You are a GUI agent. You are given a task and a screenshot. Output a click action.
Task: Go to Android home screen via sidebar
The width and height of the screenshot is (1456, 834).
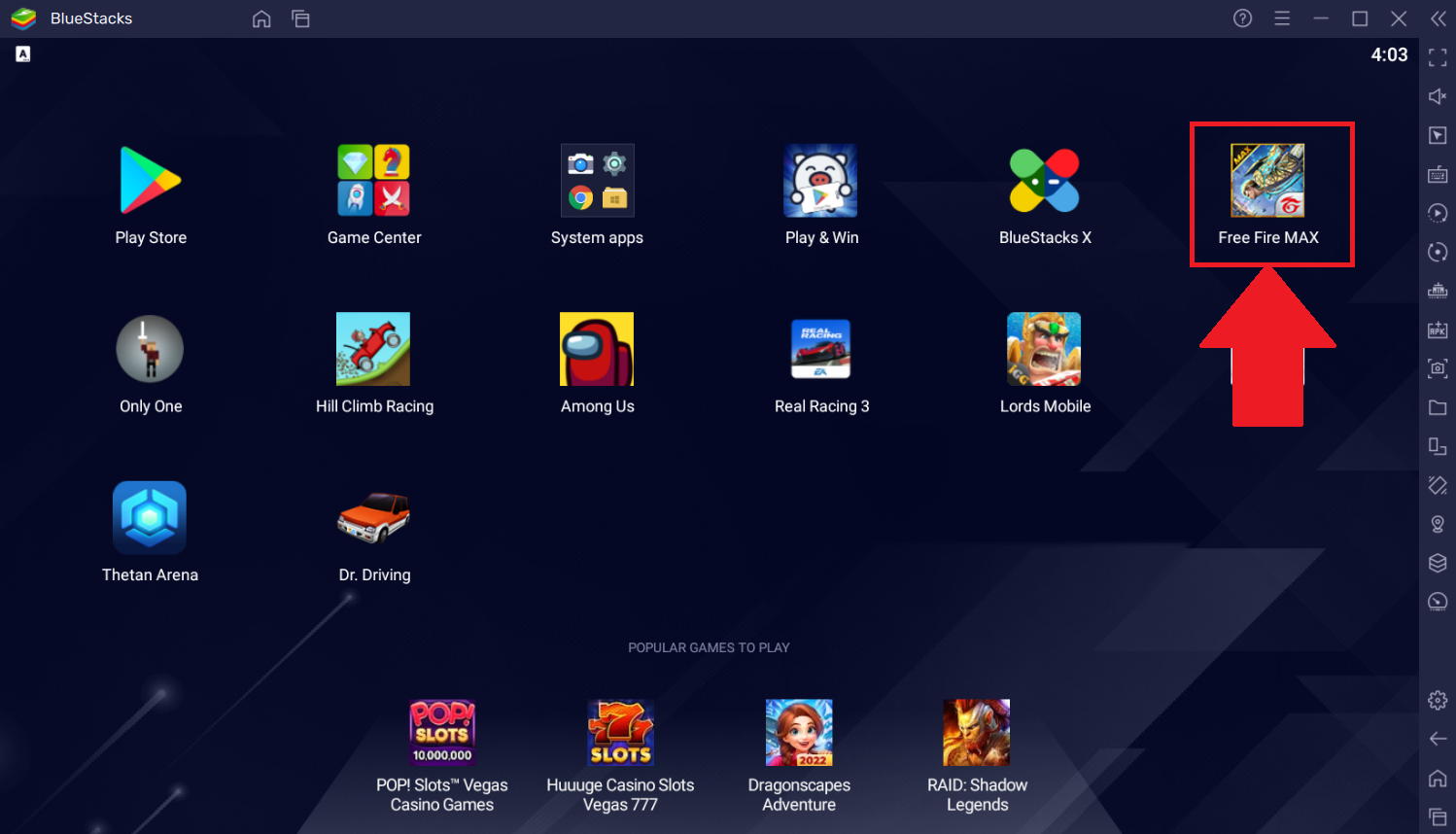1438,777
